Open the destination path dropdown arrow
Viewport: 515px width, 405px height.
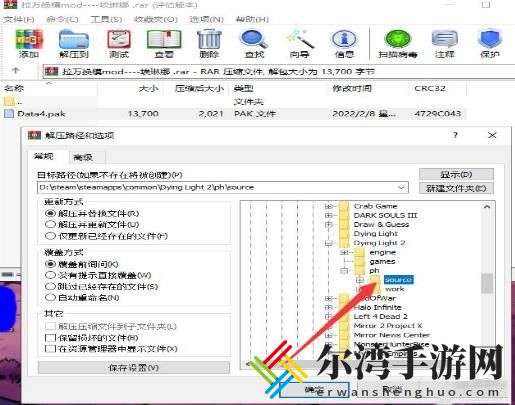pyautogui.click(x=401, y=187)
